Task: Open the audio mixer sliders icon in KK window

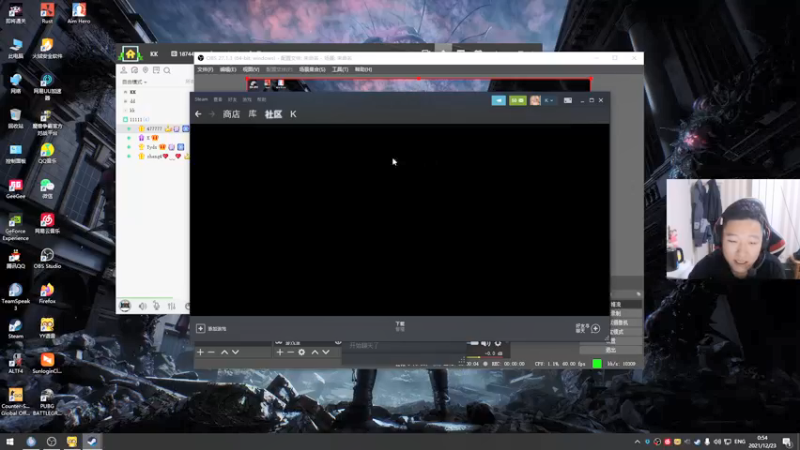Action: (x=171, y=306)
